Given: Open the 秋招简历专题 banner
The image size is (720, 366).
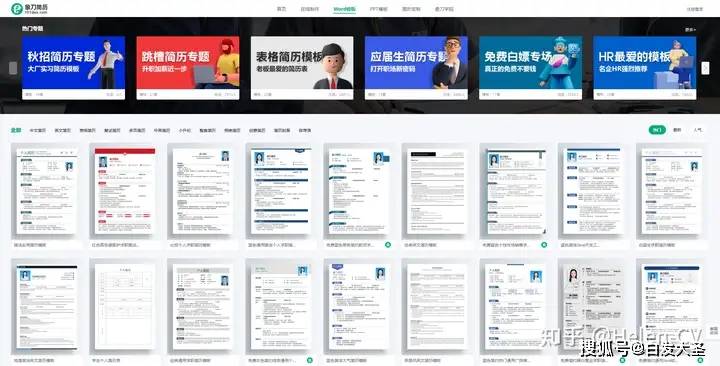Looking at the screenshot, I should coord(73,68).
